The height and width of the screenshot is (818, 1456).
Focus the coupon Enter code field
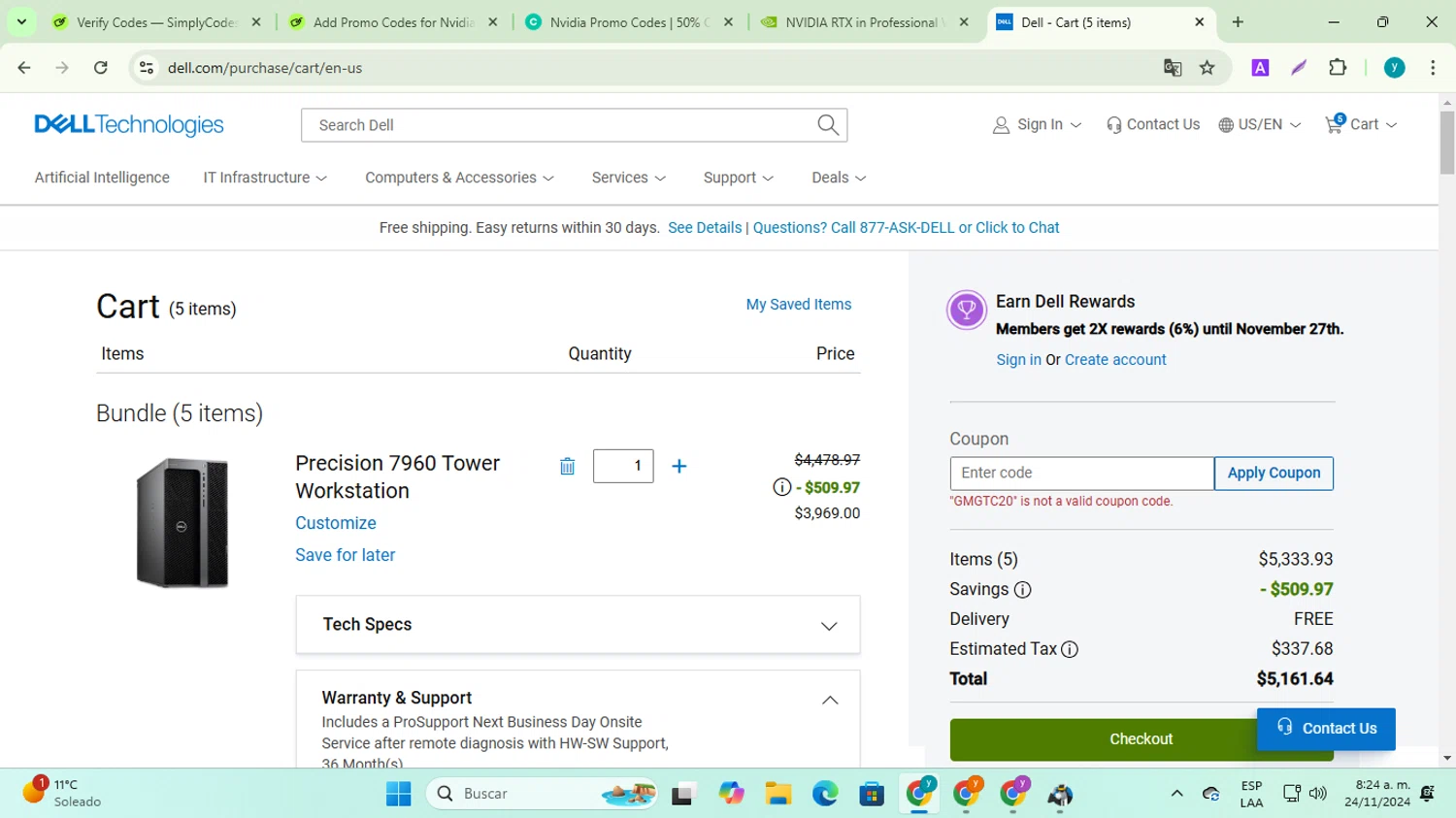[1082, 474]
